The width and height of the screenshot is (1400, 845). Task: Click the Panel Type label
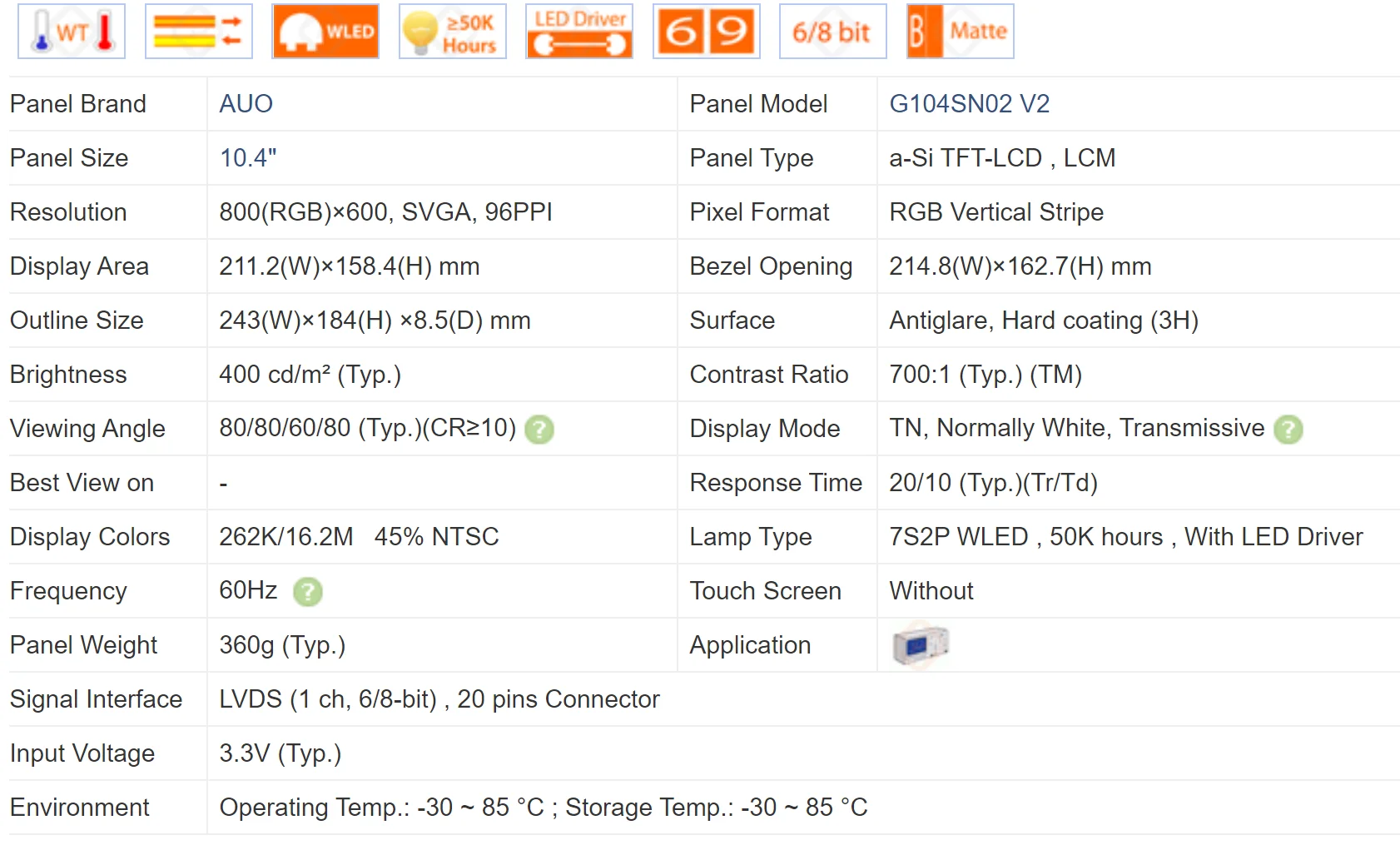pyautogui.click(x=752, y=158)
